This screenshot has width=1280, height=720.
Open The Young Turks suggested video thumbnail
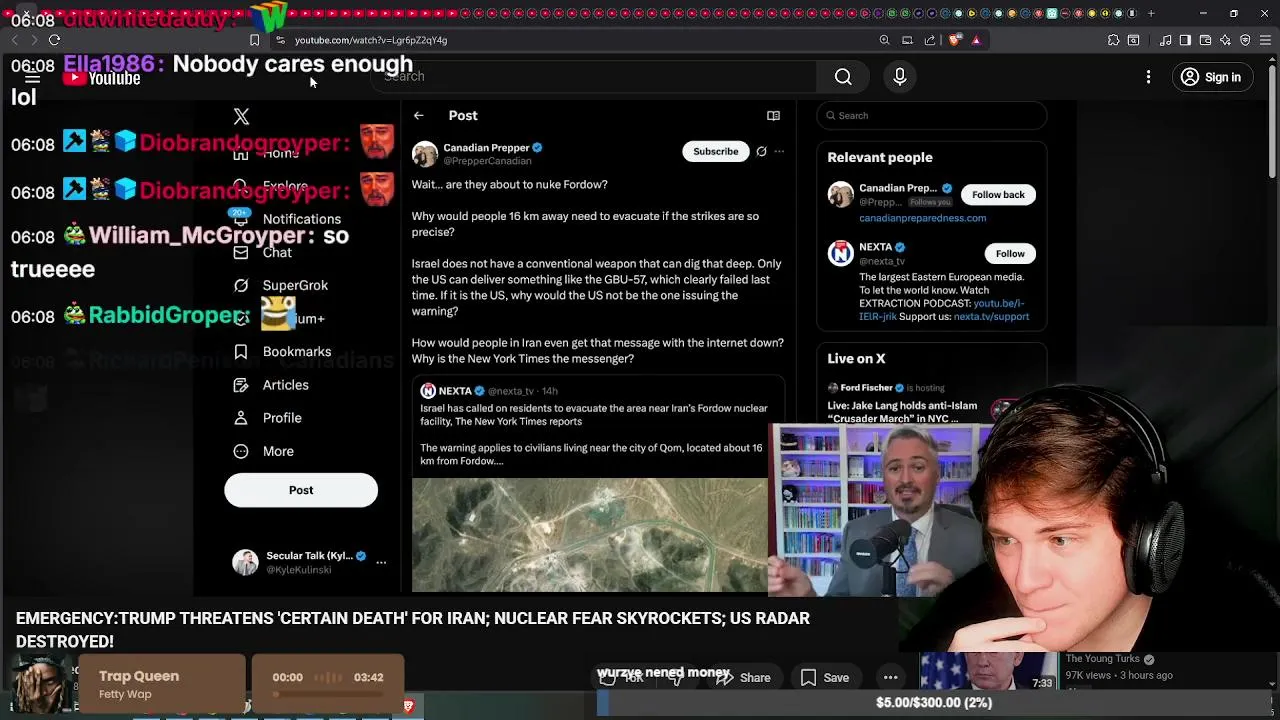click(x=988, y=672)
